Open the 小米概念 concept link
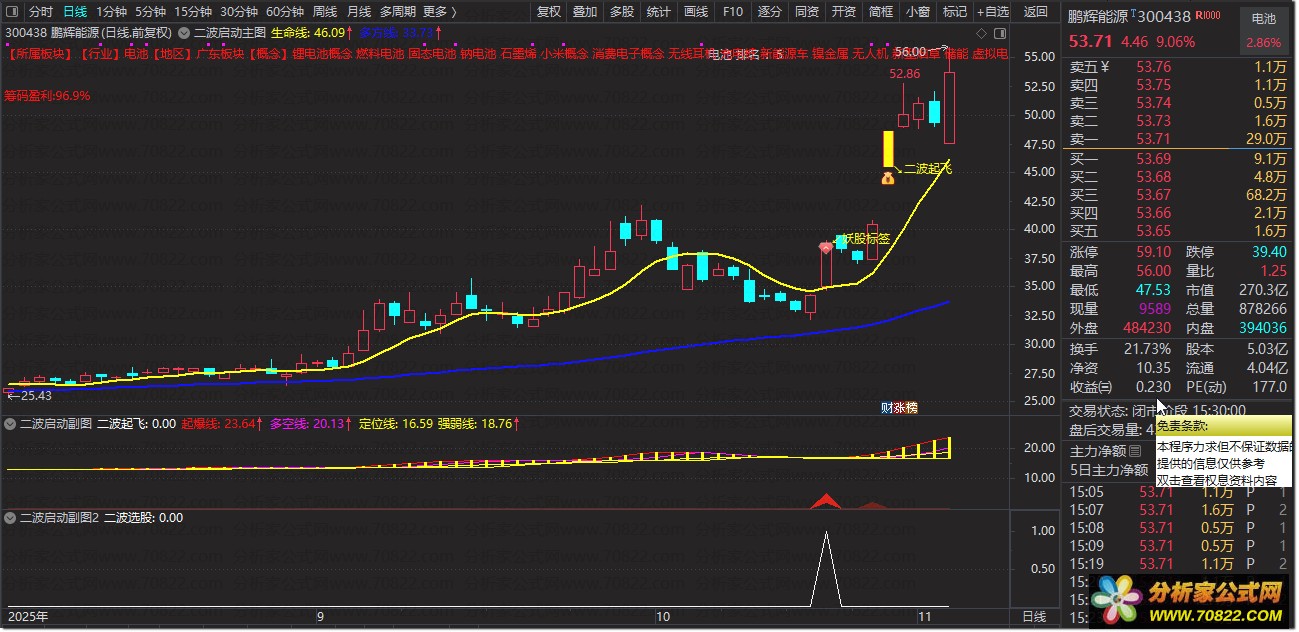 (564, 53)
